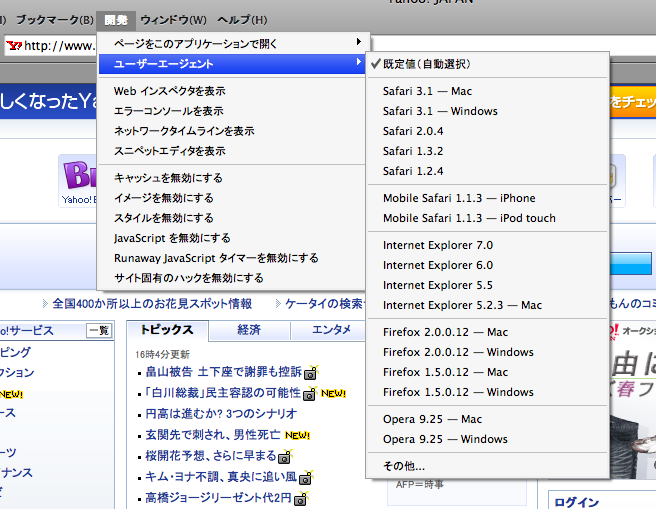Viewport: 656px width, 509px height.
Task: Select Opera 9.25 — Mac
Action: (x=487, y=419)
